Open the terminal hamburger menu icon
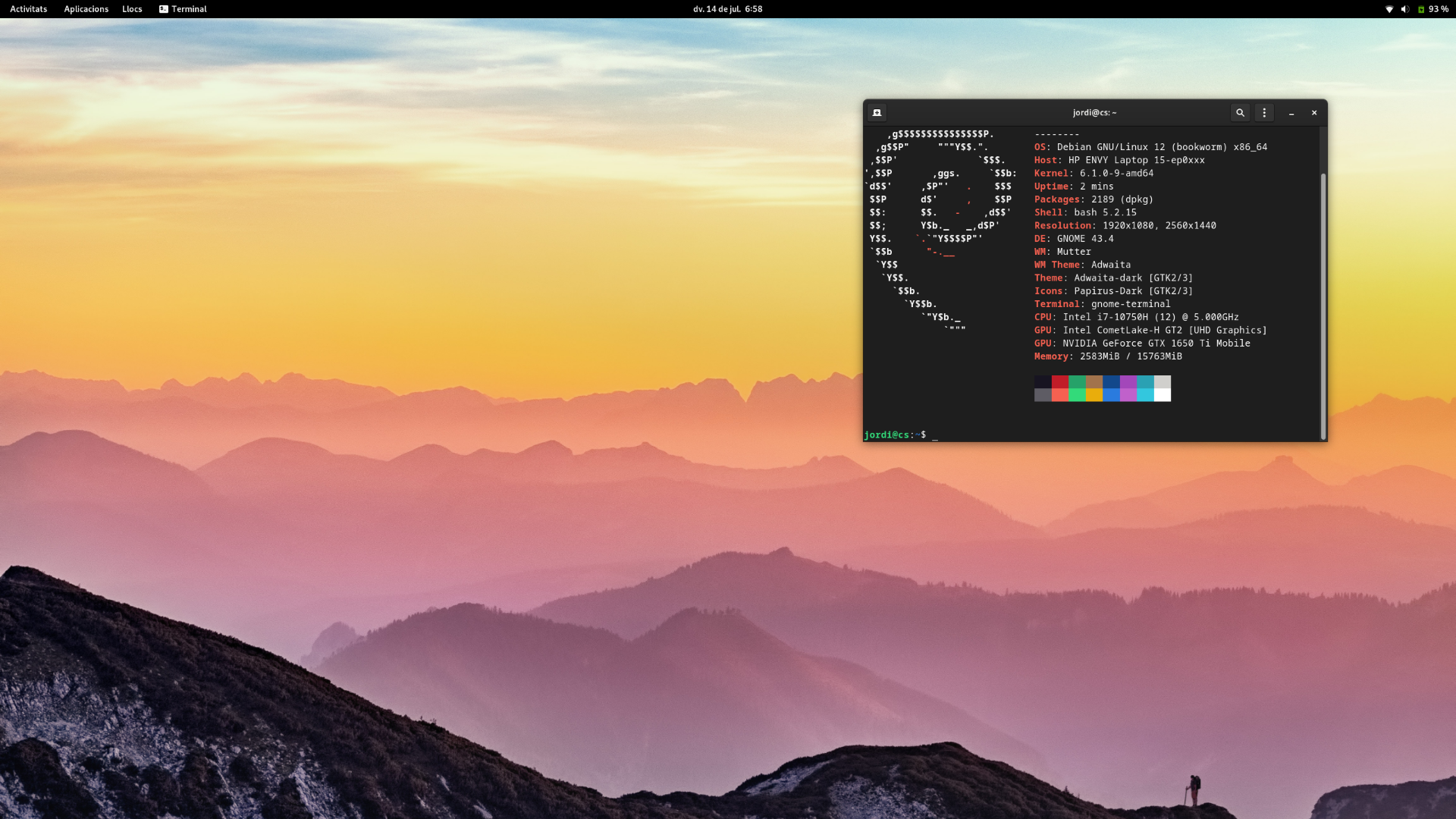This screenshot has width=1456, height=819. point(1263,113)
